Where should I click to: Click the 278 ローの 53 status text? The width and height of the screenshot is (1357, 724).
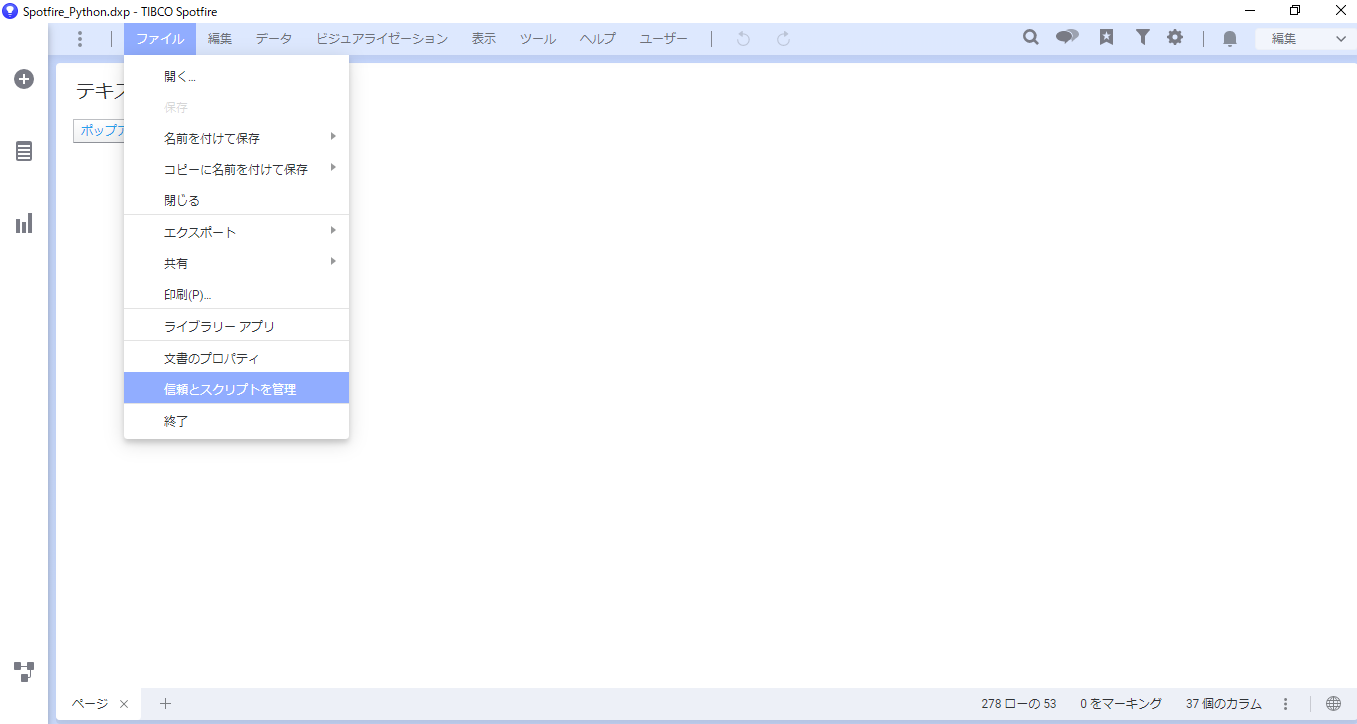coord(1019,704)
